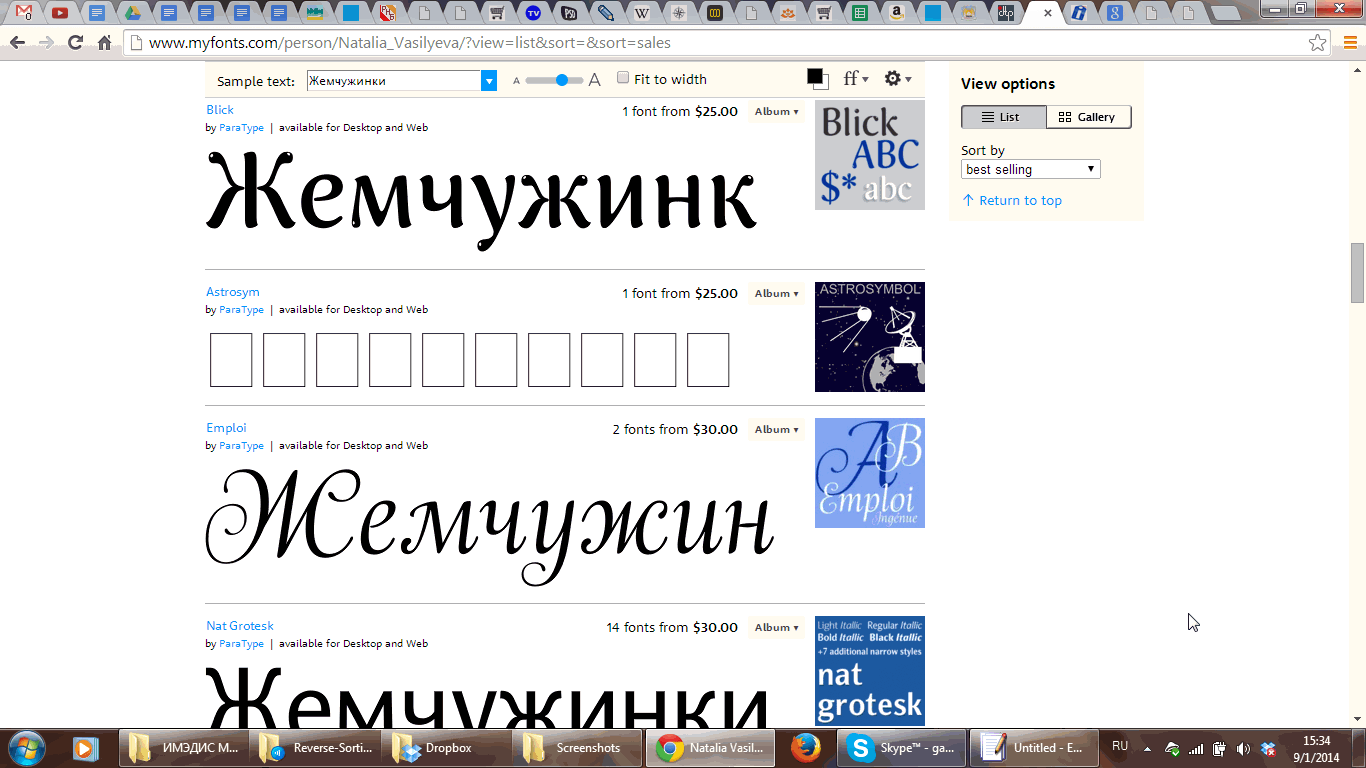Open the 'best selling' sort dropdown
Viewport: 1366px width, 768px height.
pos(1031,170)
